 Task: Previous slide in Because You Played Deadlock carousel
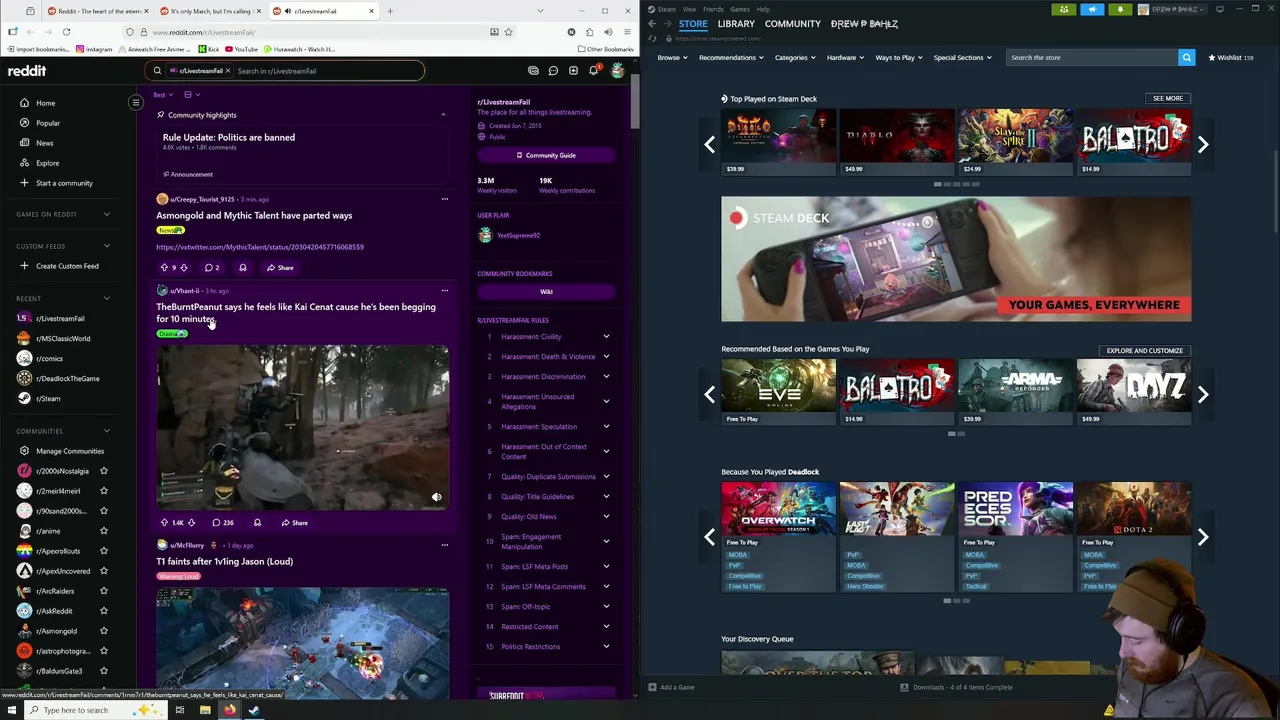[709, 537]
